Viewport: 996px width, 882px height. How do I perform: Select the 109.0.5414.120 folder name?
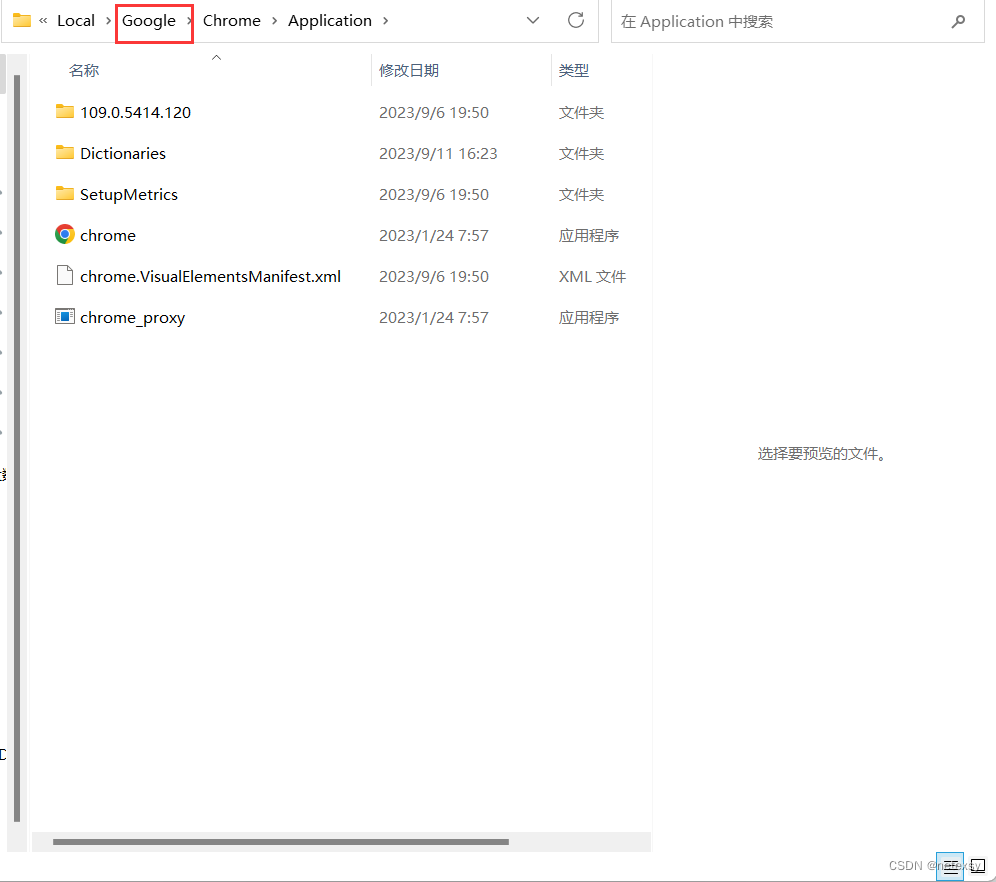[x=135, y=112]
